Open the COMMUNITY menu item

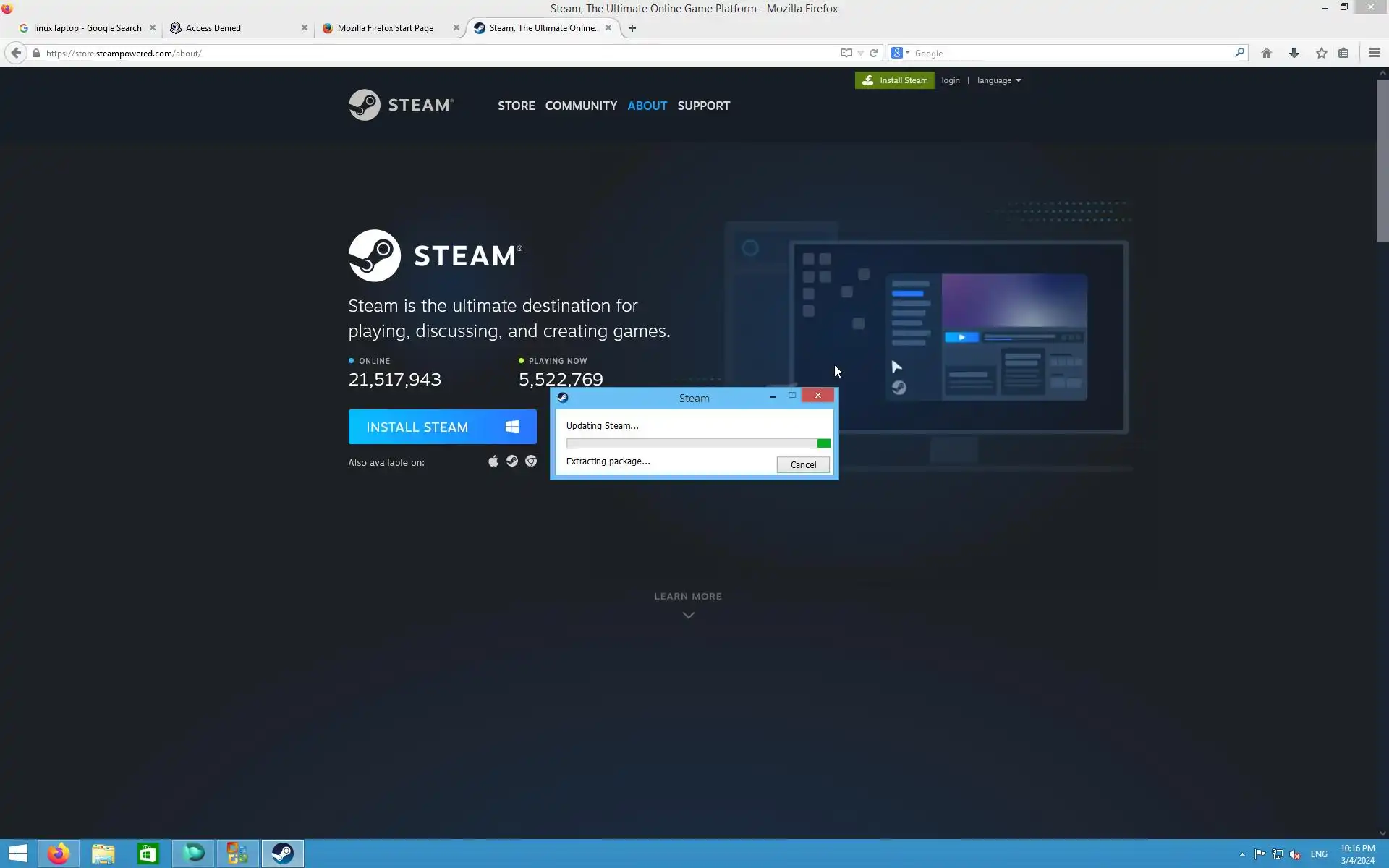coord(581,106)
